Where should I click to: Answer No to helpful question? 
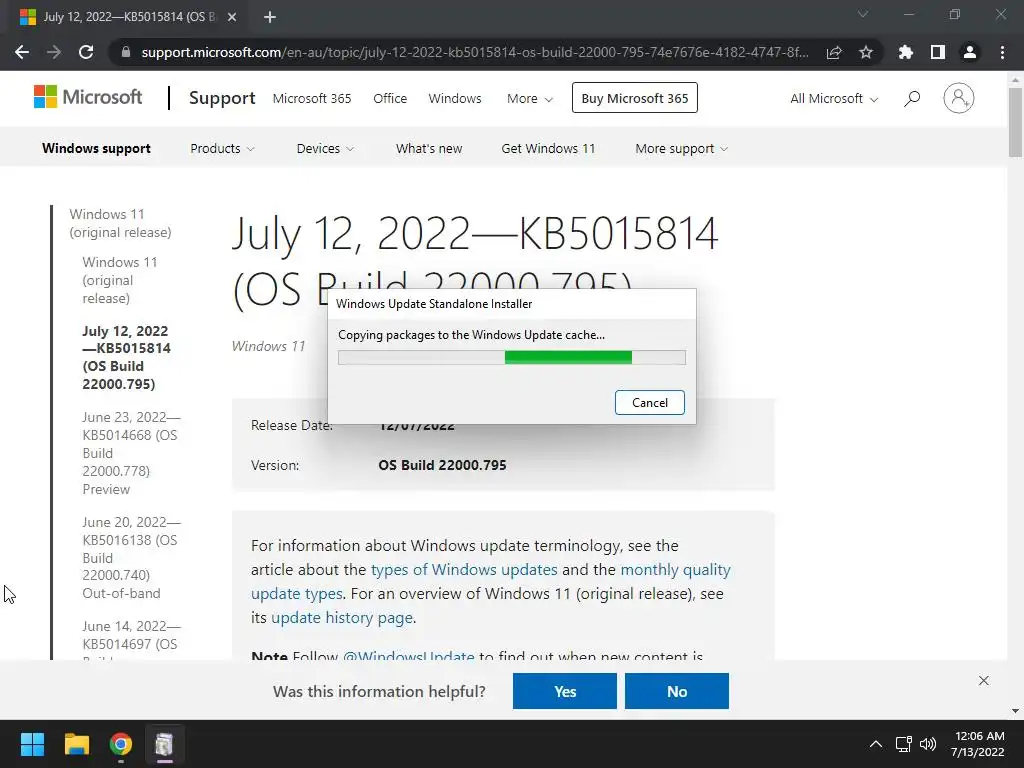point(677,691)
